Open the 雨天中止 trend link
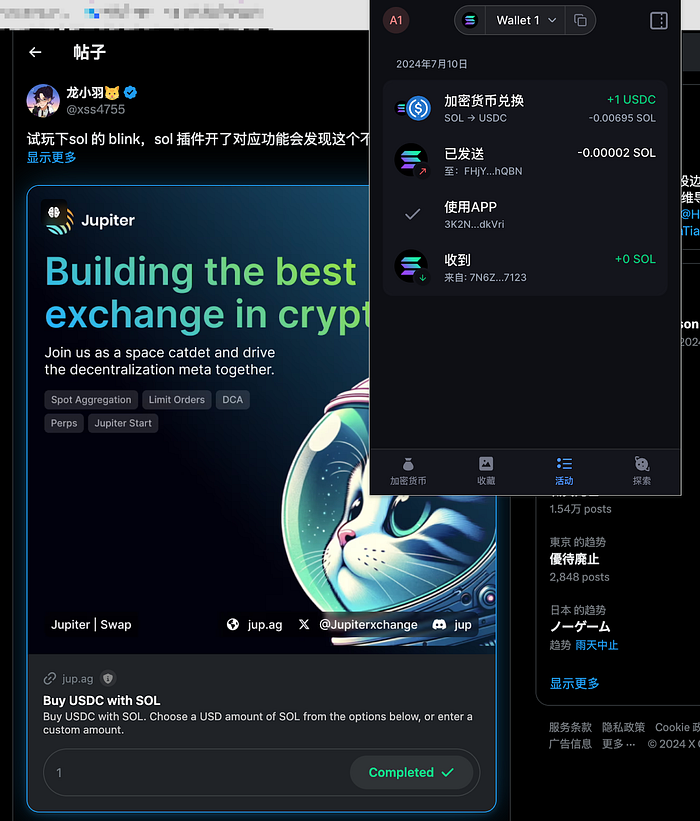 pyautogui.click(x=596, y=645)
